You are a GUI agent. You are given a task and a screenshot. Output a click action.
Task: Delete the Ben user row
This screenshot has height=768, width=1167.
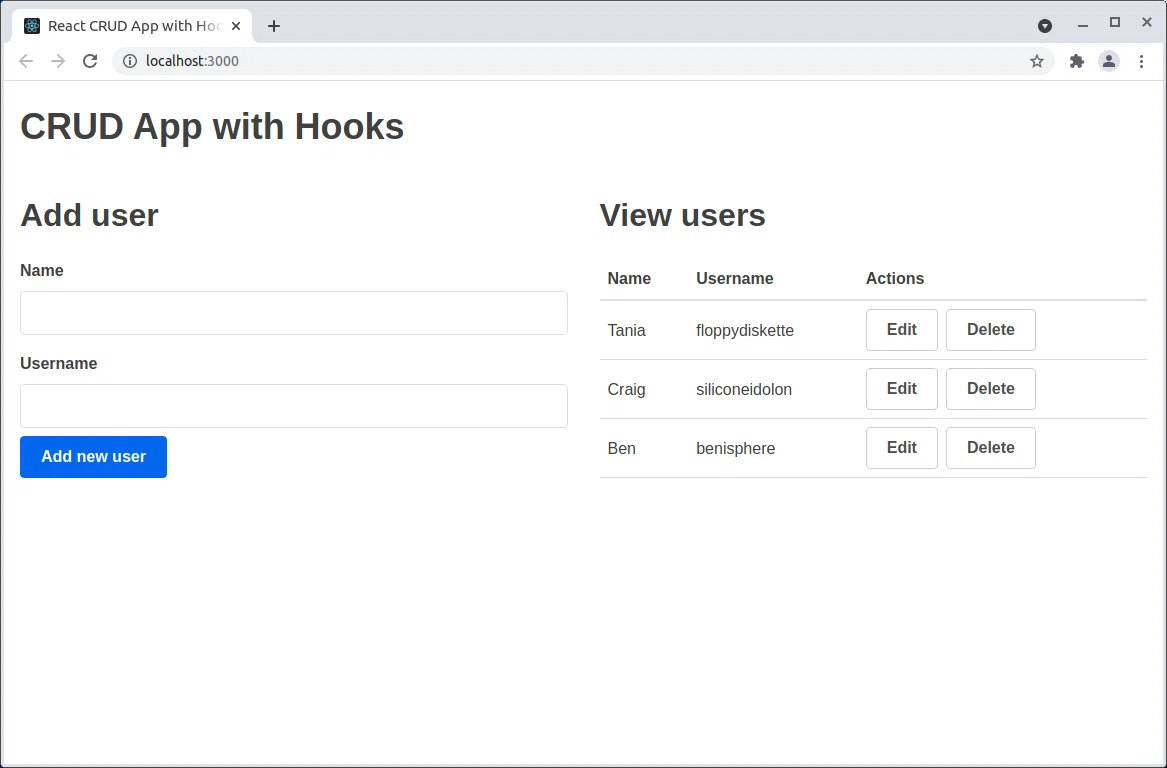pyautogui.click(x=991, y=447)
